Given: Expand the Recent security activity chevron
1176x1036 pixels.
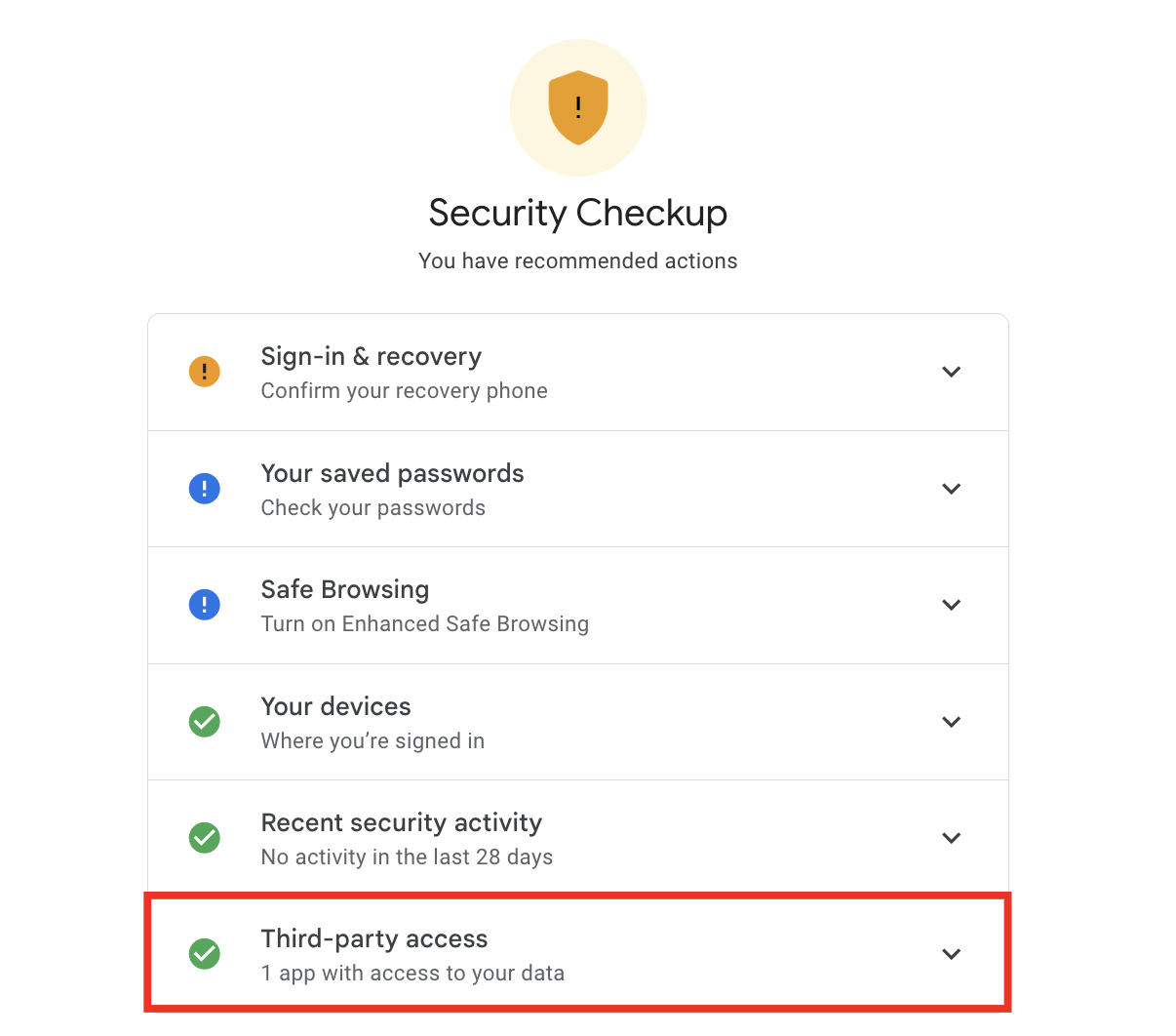Looking at the screenshot, I should (952, 838).
